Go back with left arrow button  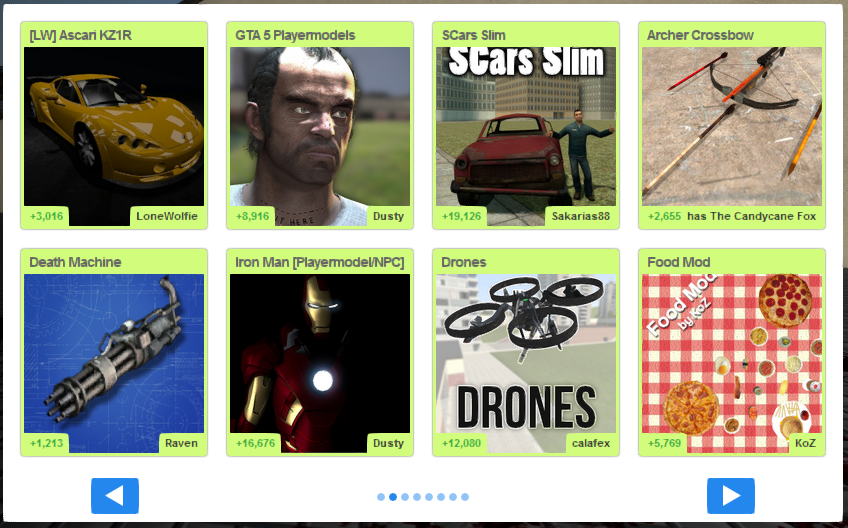click(115, 496)
